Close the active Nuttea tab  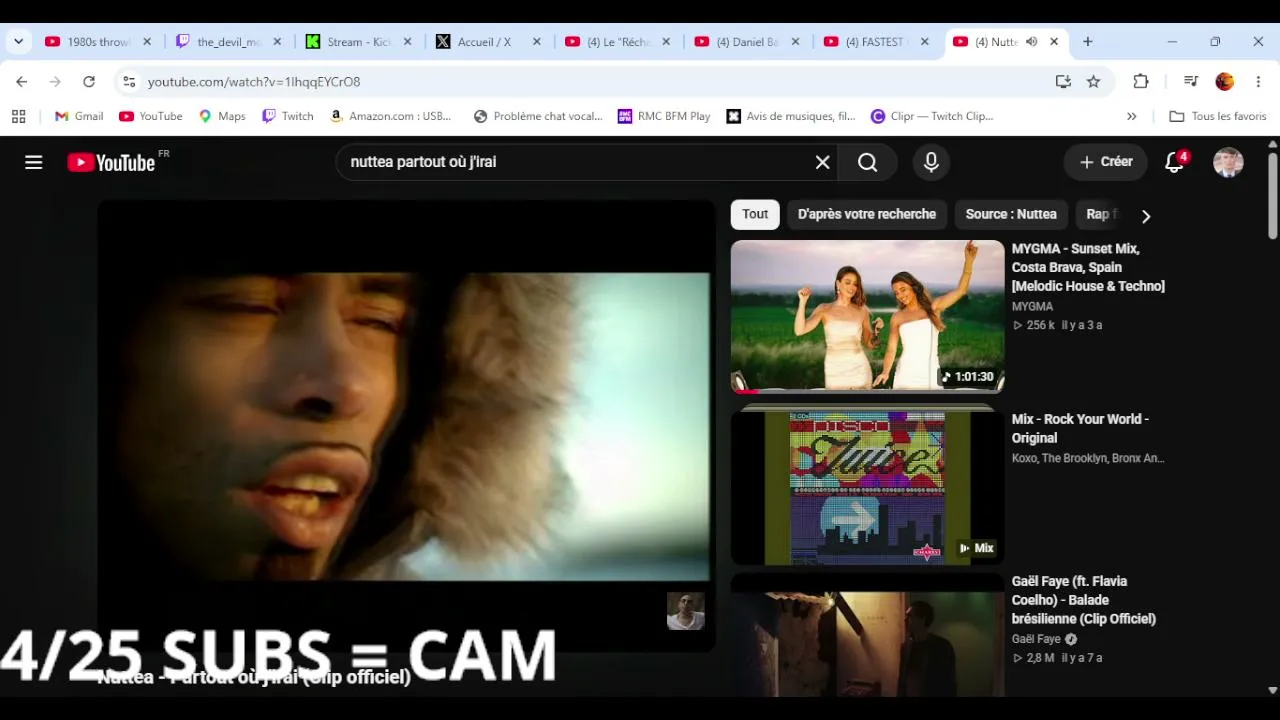1054,42
